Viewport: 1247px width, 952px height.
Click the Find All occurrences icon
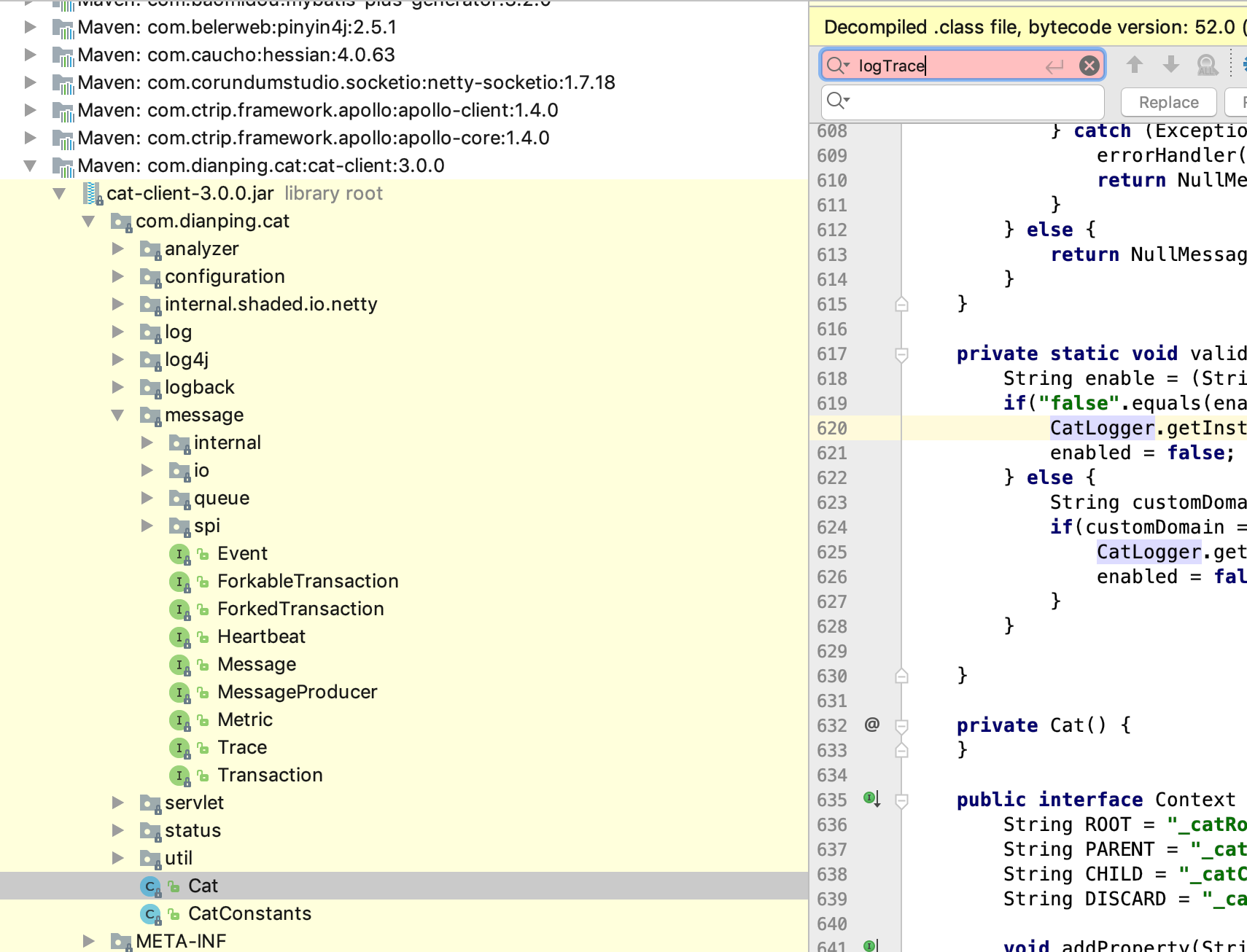click(x=1208, y=65)
